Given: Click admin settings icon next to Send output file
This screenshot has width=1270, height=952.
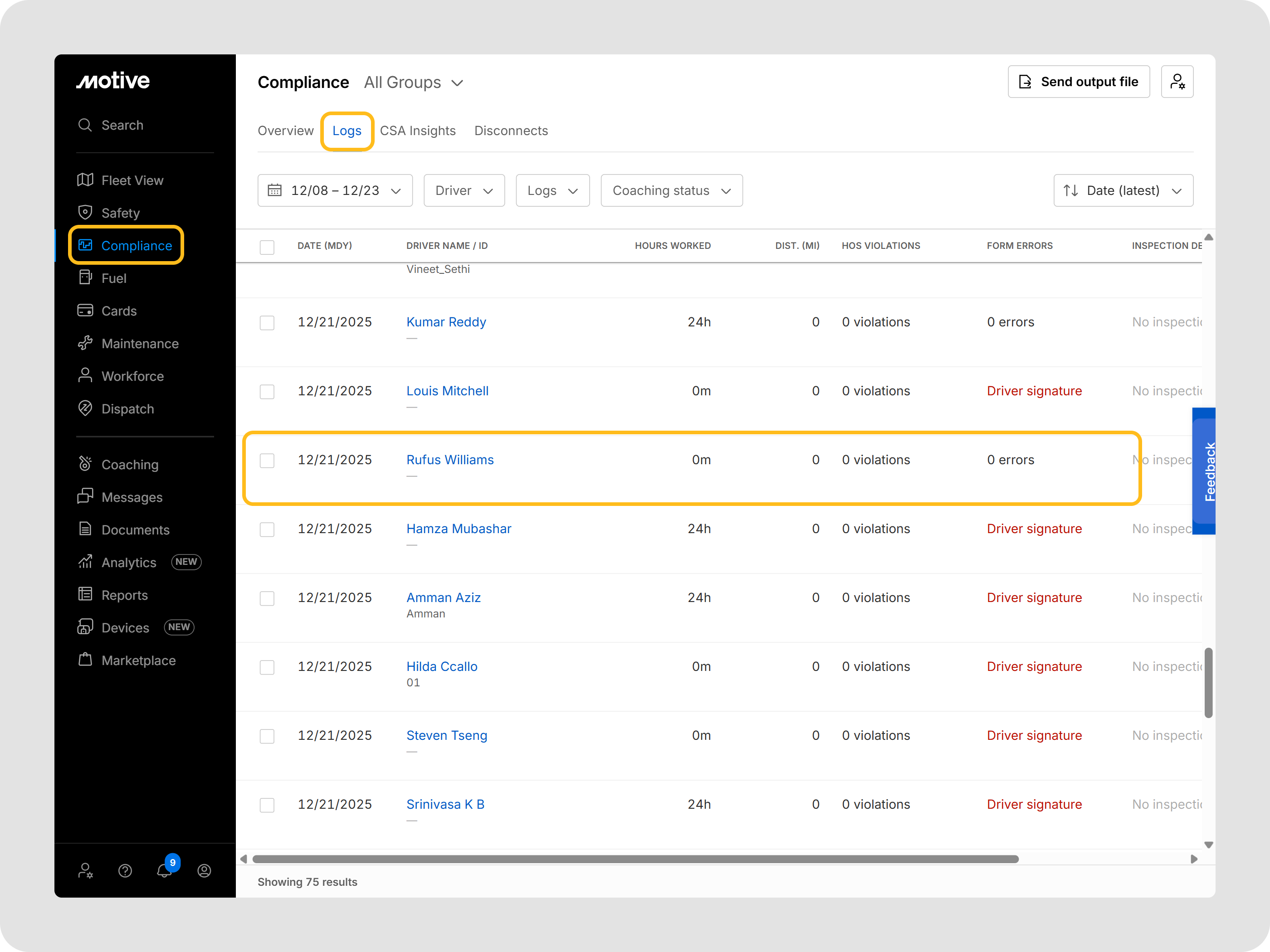Looking at the screenshot, I should coord(1177,82).
